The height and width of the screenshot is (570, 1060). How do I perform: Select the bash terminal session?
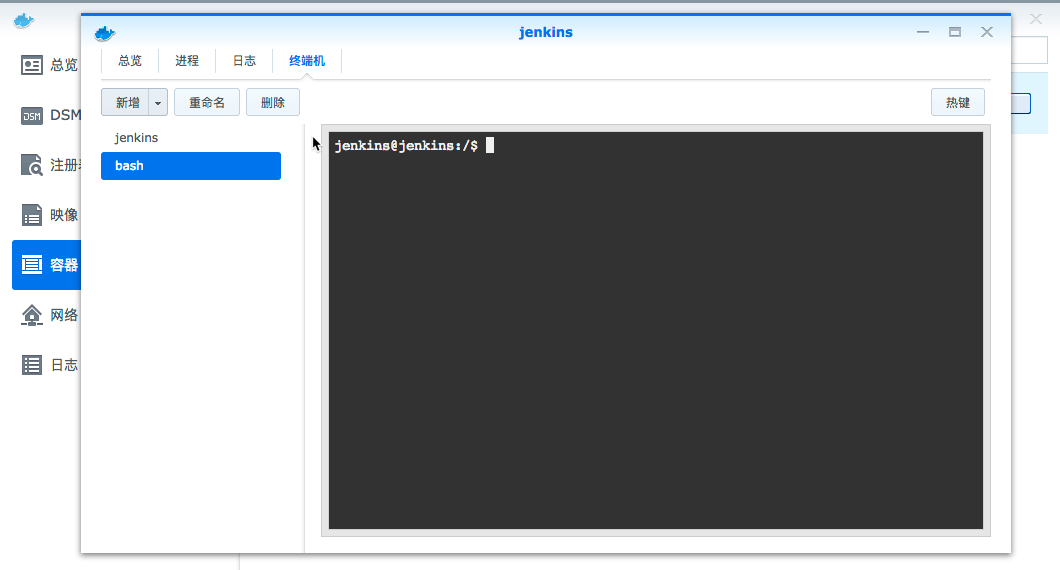coord(191,166)
